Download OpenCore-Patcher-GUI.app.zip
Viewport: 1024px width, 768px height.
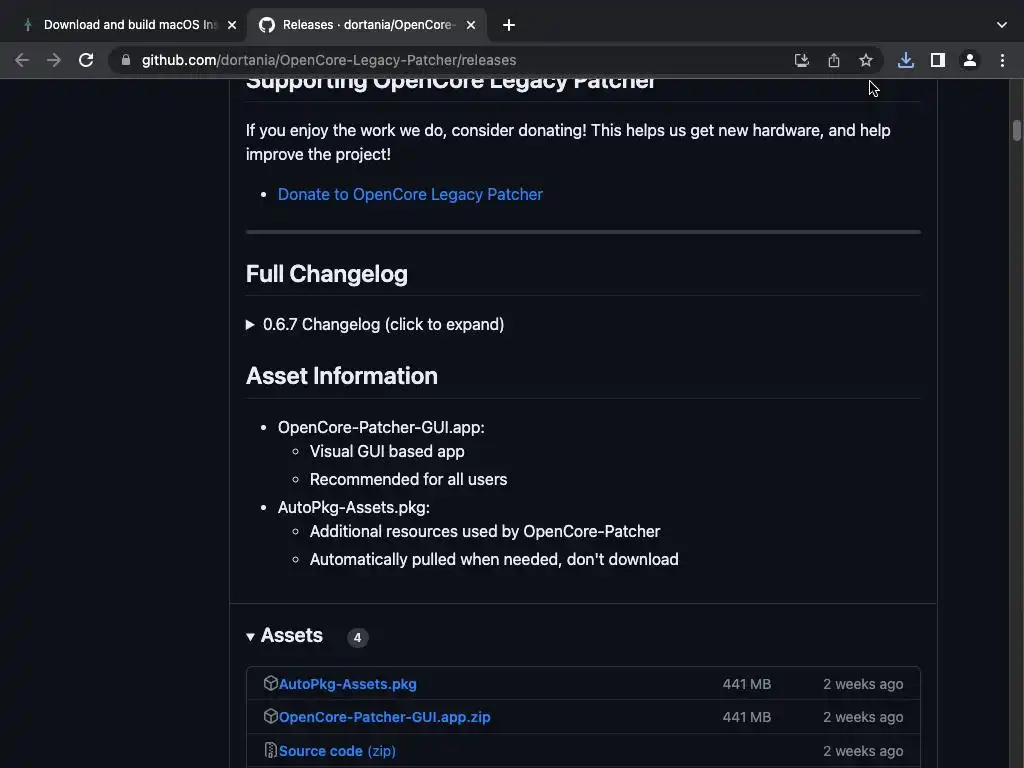coord(384,717)
